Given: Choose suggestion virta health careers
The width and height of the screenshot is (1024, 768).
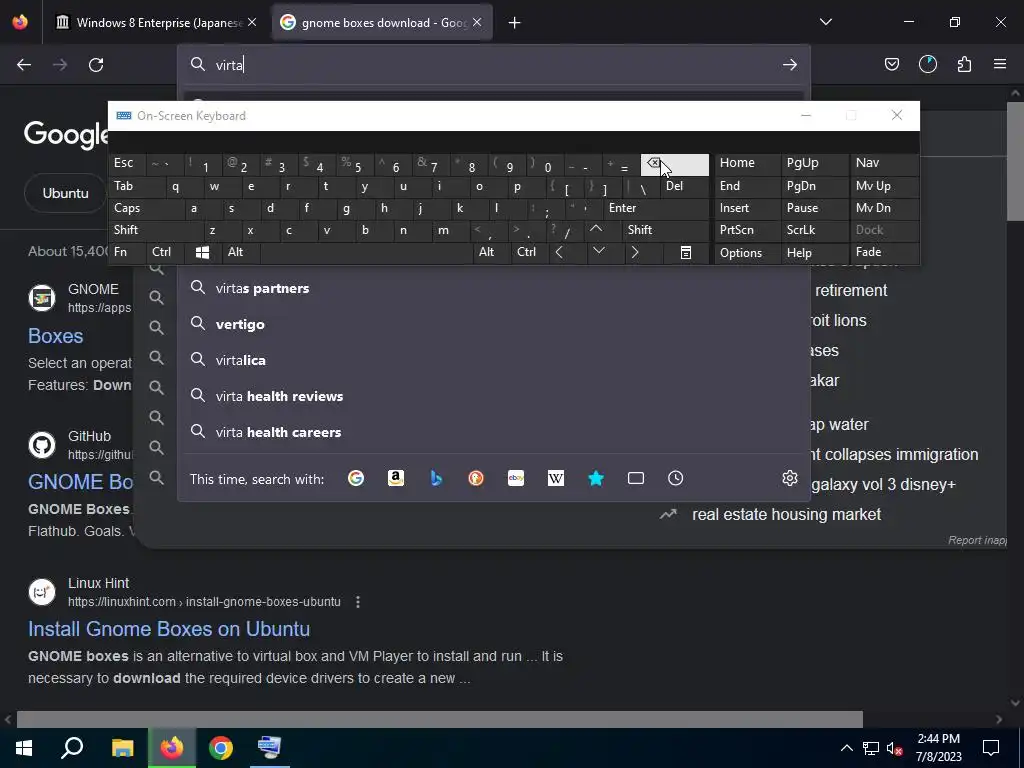Looking at the screenshot, I should coord(493,432).
